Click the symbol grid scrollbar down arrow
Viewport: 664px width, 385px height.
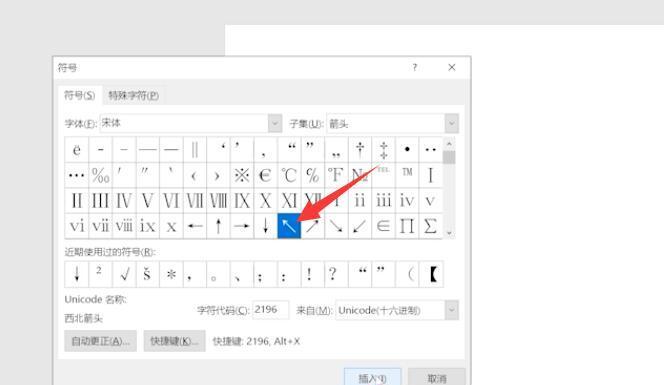click(x=449, y=233)
